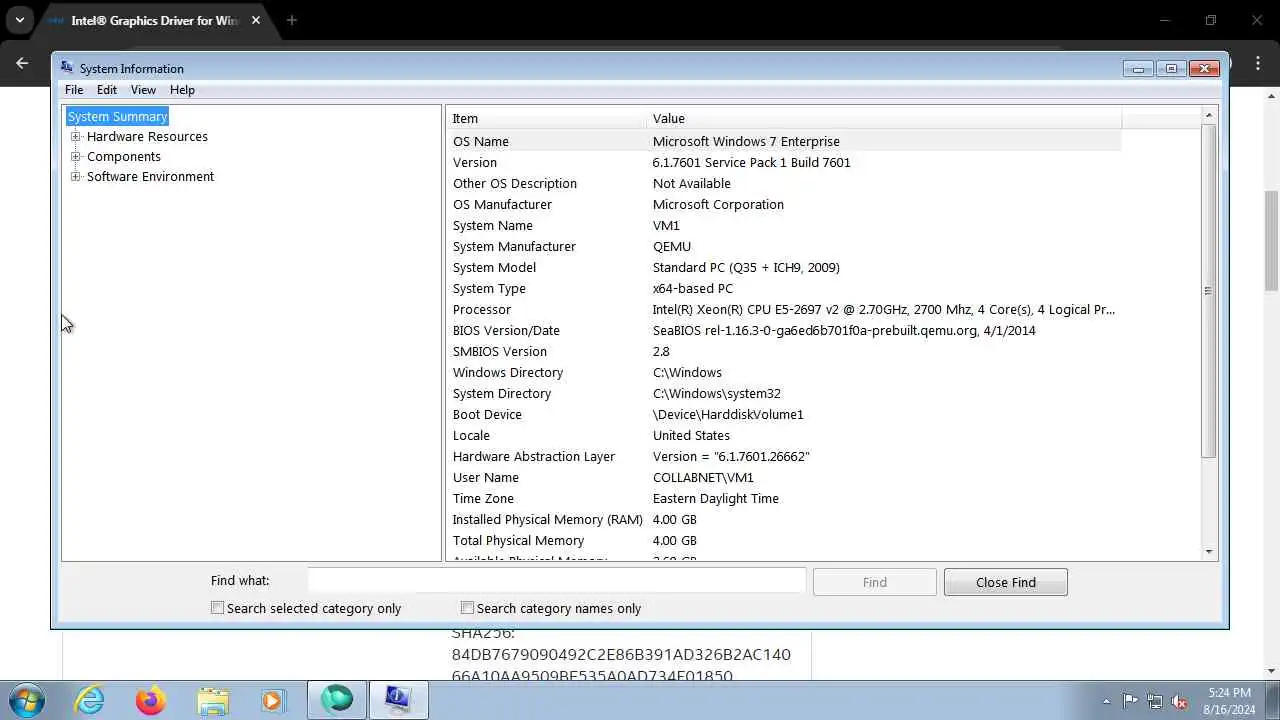Click details pane scroll-down arrow
The height and width of the screenshot is (720, 1280).
1208,551
